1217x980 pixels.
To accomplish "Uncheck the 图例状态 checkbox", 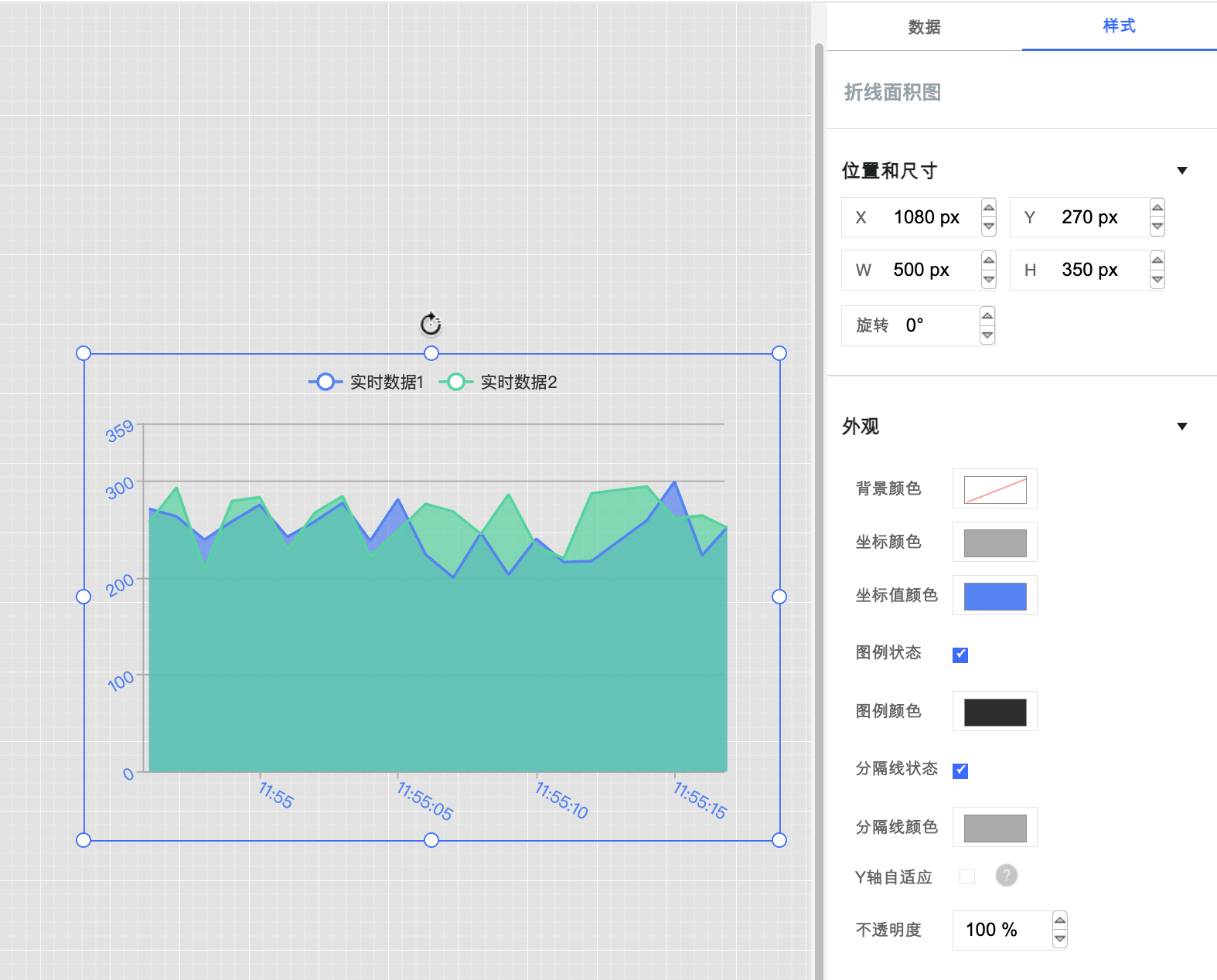I will pyautogui.click(x=960, y=655).
